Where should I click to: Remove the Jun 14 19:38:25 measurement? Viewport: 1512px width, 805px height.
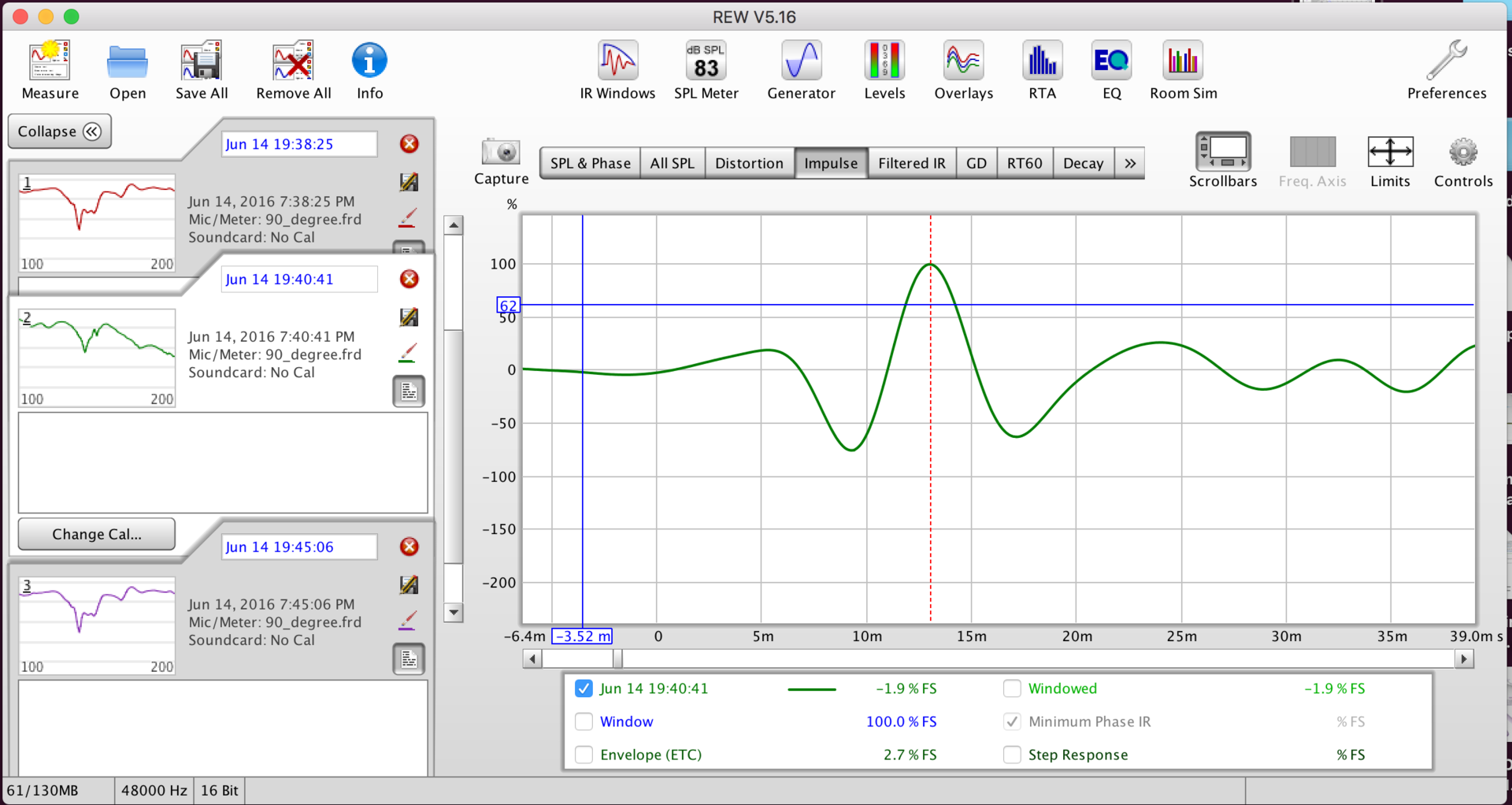coord(409,144)
